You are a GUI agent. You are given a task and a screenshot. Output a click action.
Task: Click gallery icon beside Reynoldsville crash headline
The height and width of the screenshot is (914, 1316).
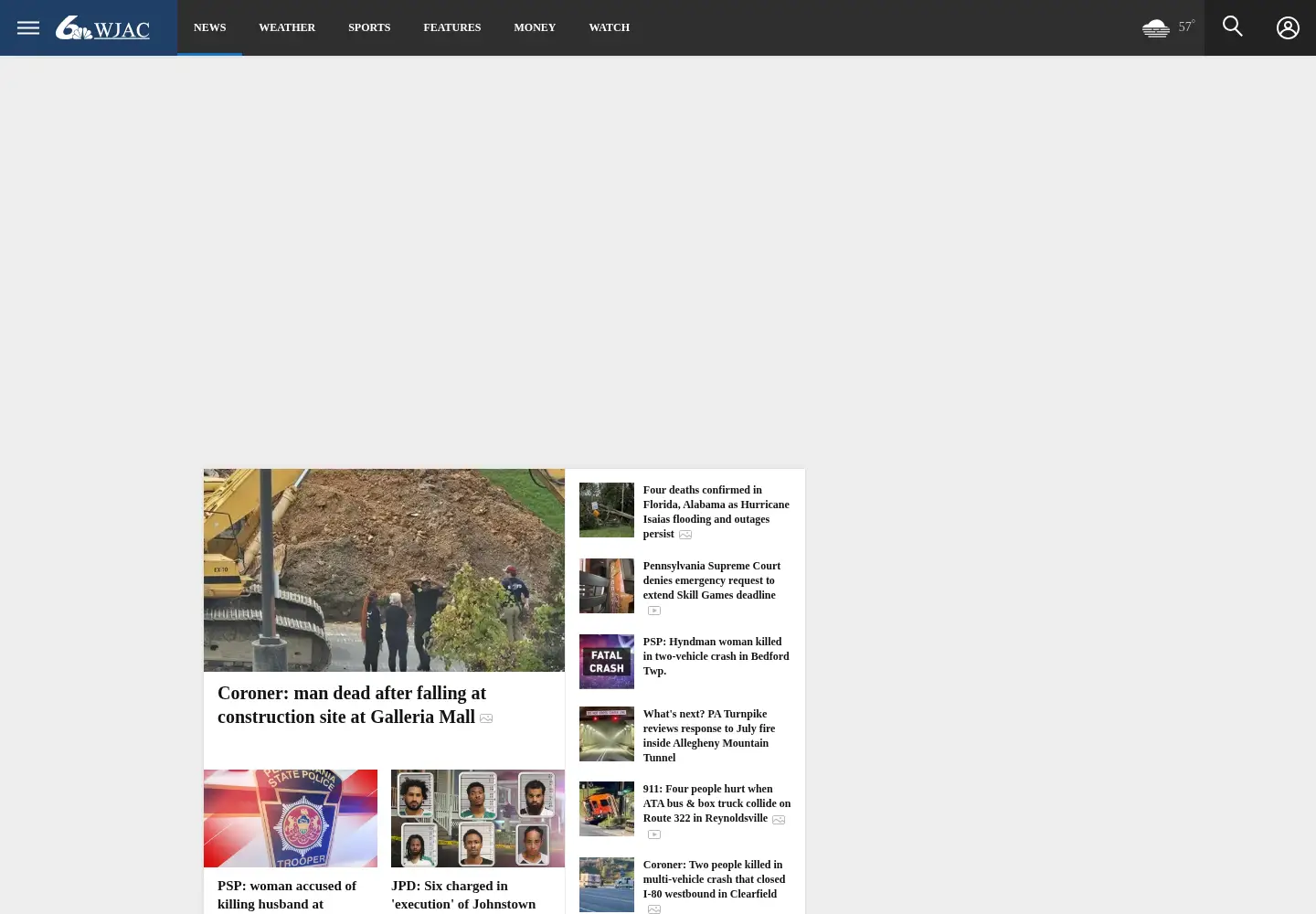[779, 820]
